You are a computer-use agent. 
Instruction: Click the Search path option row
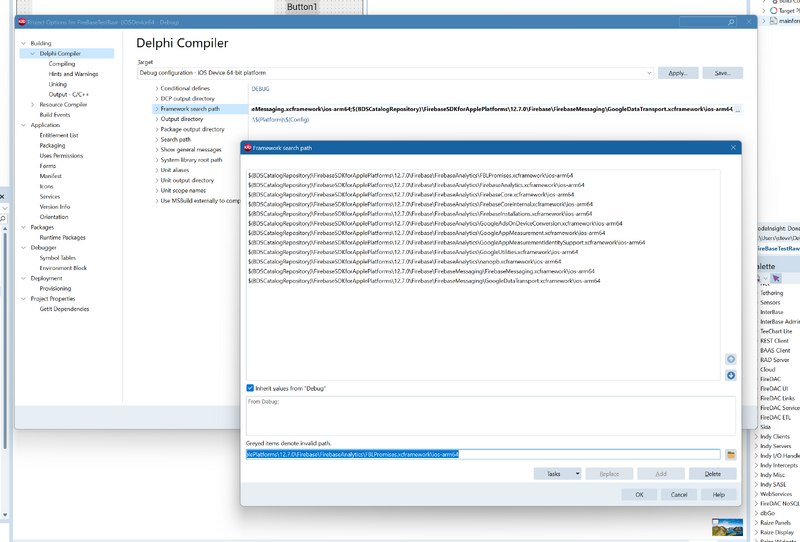(x=176, y=139)
